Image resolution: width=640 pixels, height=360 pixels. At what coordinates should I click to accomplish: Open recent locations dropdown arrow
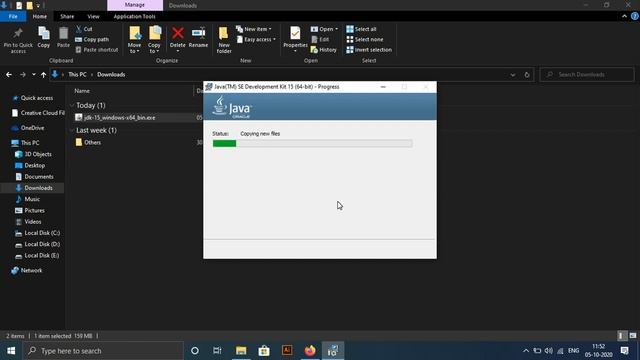33,75
